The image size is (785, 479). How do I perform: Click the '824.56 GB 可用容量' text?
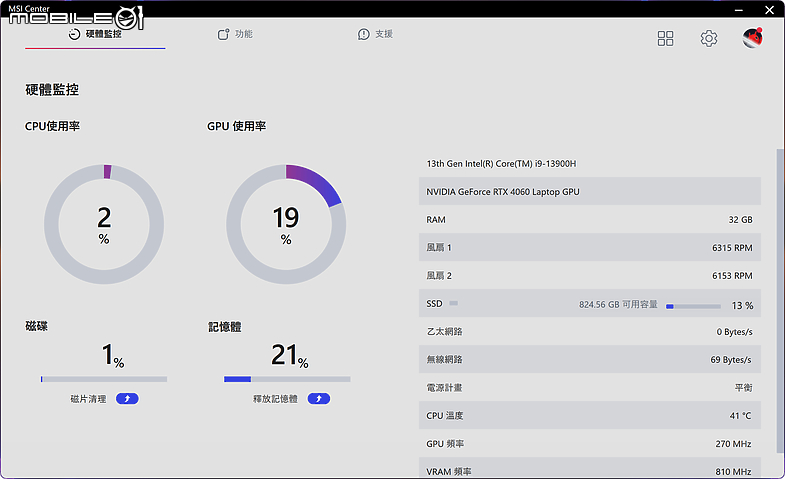(x=618, y=304)
